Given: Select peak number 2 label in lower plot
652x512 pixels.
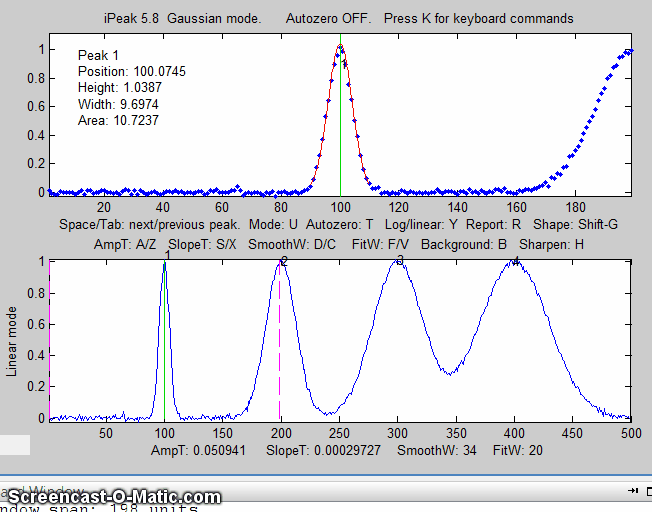Looking at the screenshot, I should click(x=284, y=261).
